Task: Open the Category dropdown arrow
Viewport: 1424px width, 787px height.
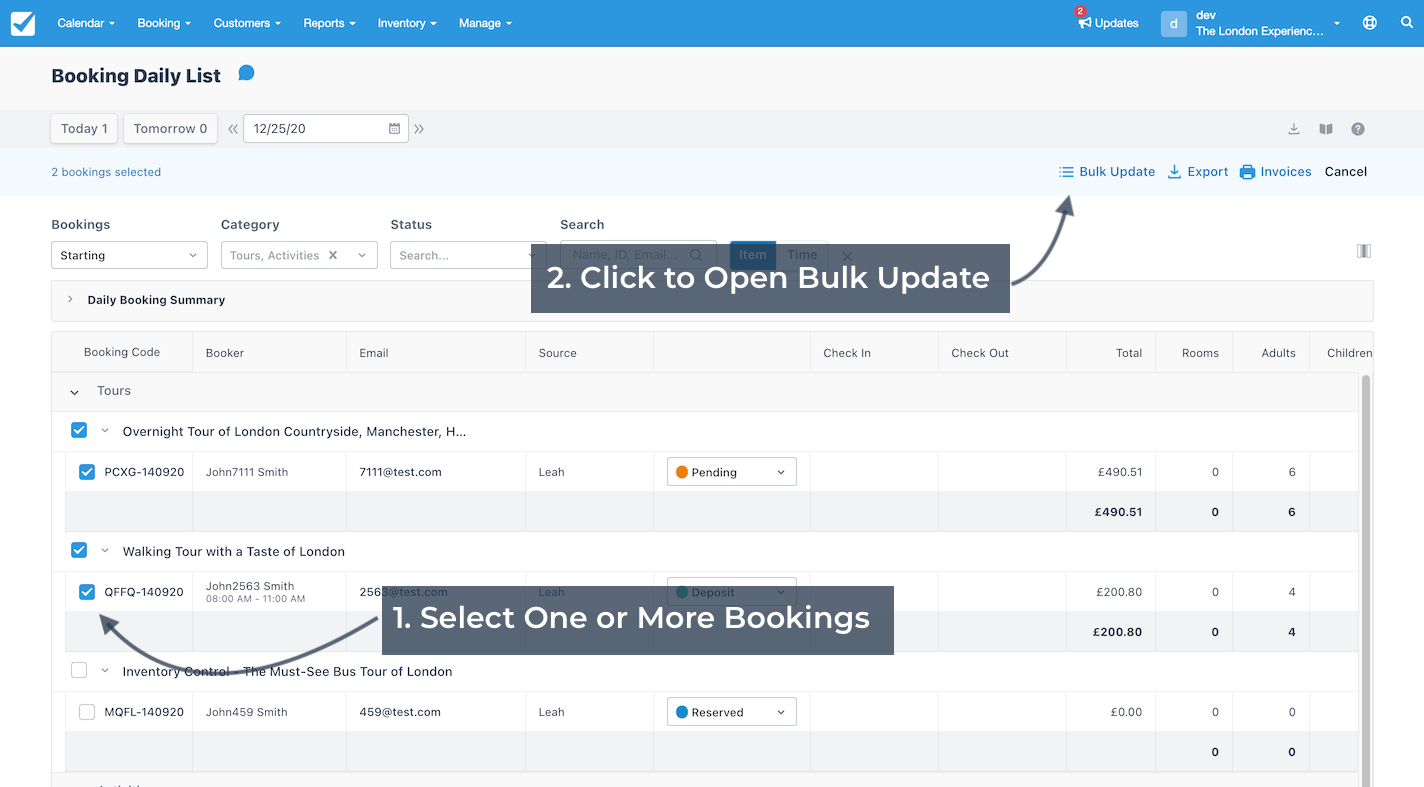Action: 362,255
